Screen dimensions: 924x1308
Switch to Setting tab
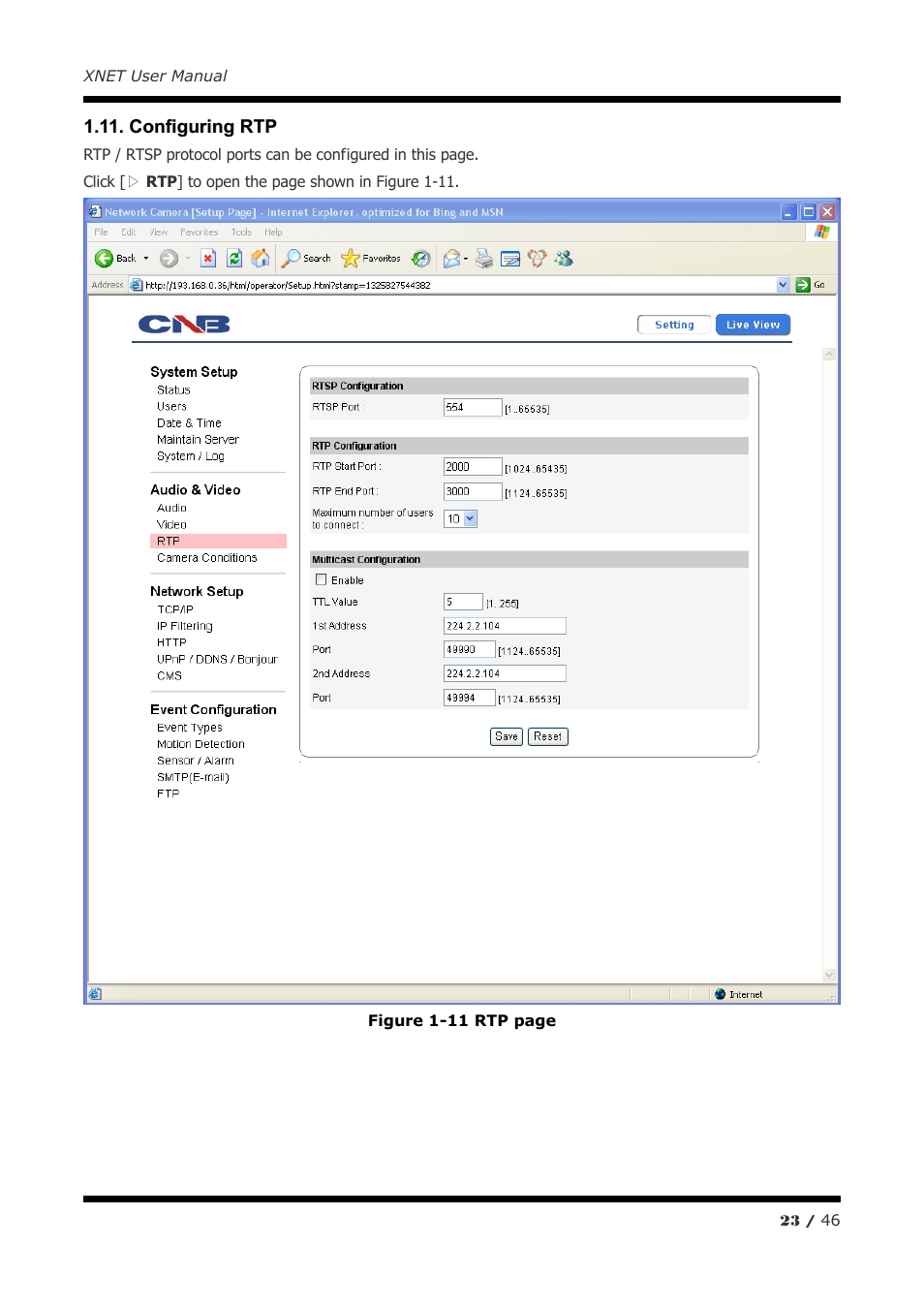tap(674, 326)
